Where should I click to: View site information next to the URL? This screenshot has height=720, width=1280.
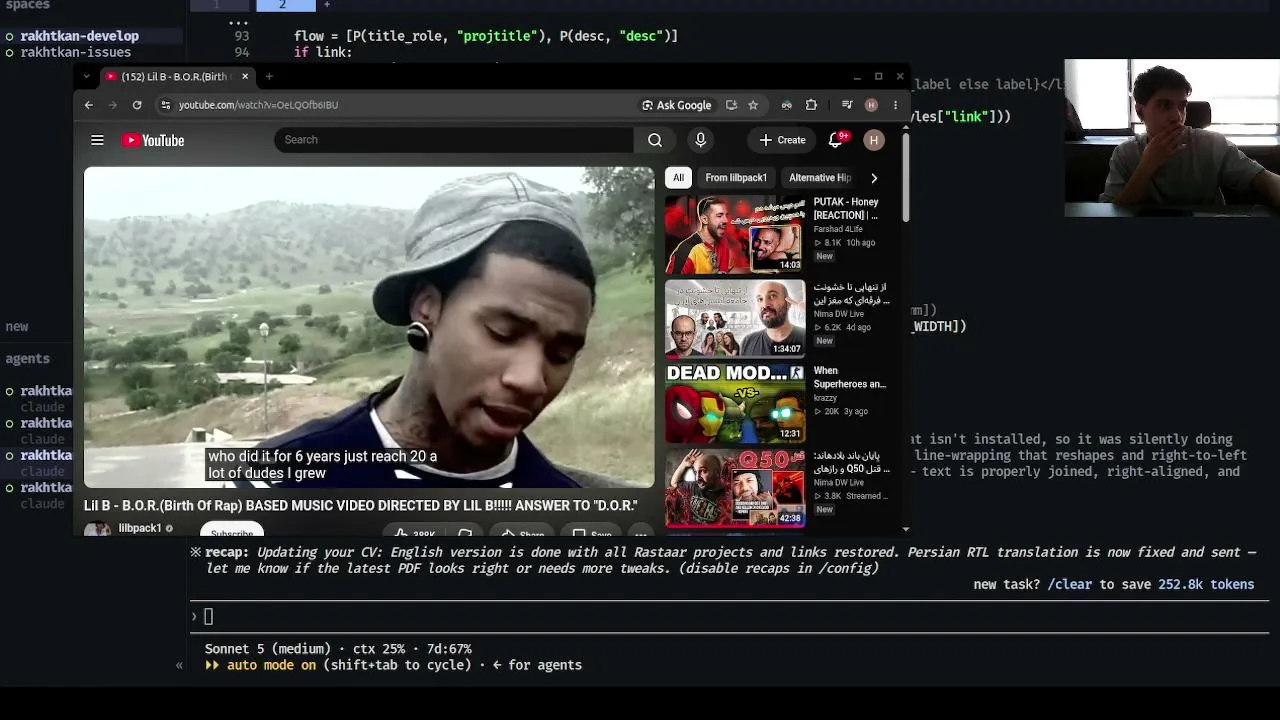166,105
